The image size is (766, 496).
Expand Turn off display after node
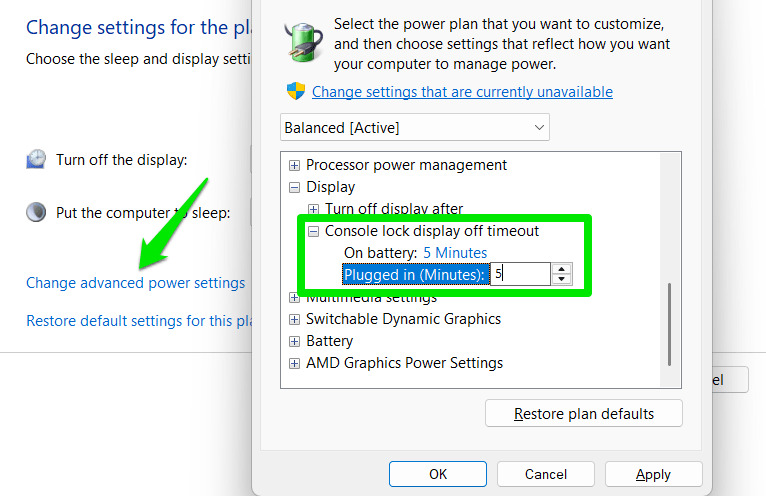(x=313, y=209)
